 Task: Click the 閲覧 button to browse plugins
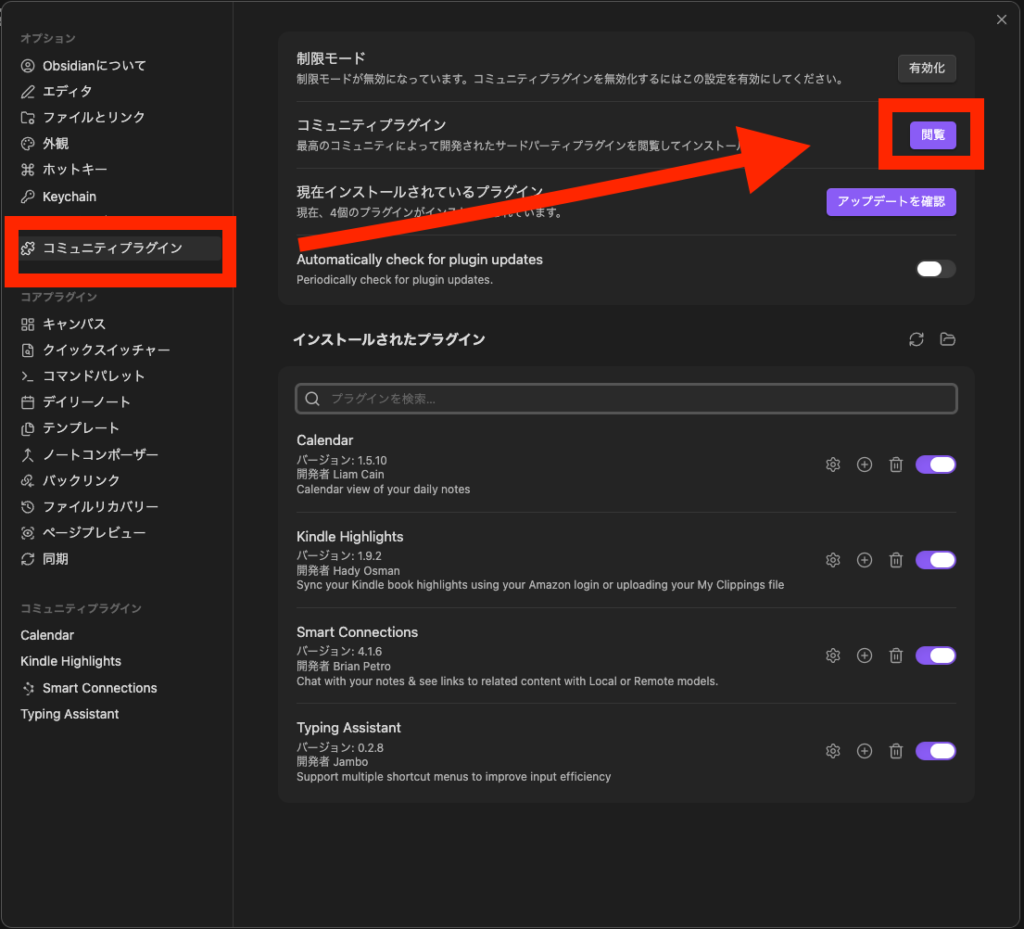[x=932, y=135]
